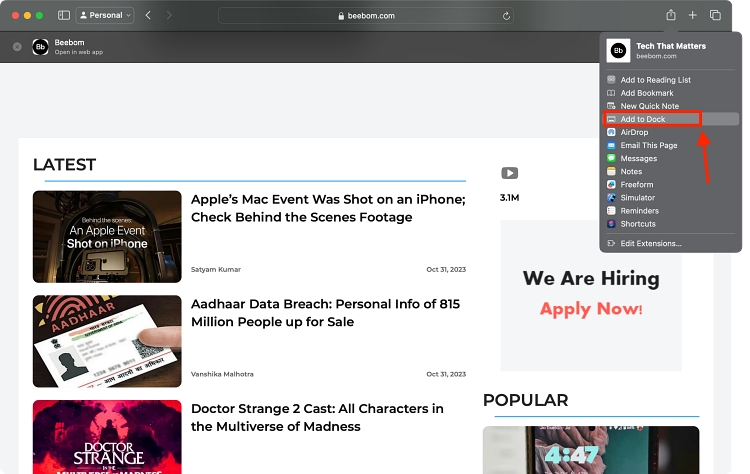
Task: Click the Freeform app icon
Action: pos(611,184)
